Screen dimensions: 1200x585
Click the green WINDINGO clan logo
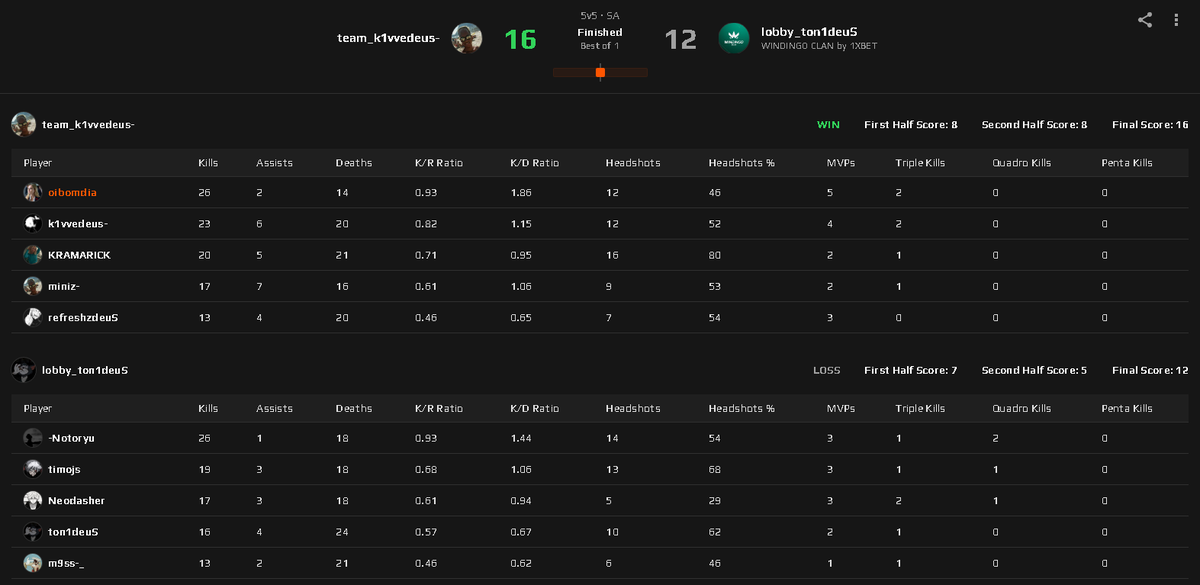[x=734, y=38]
